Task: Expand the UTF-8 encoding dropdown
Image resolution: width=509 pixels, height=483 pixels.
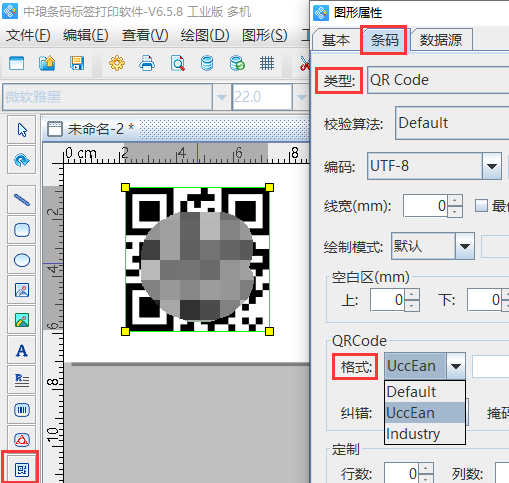Action: click(x=492, y=166)
